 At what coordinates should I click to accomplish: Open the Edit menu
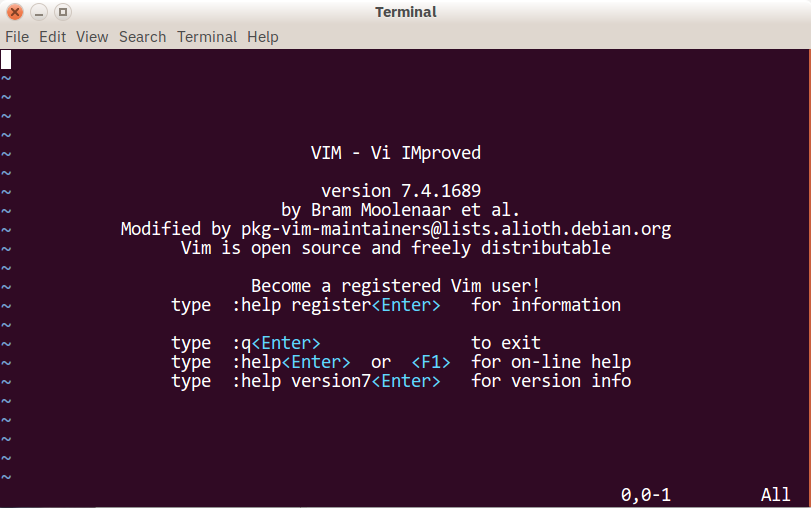click(x=52, y=37)
